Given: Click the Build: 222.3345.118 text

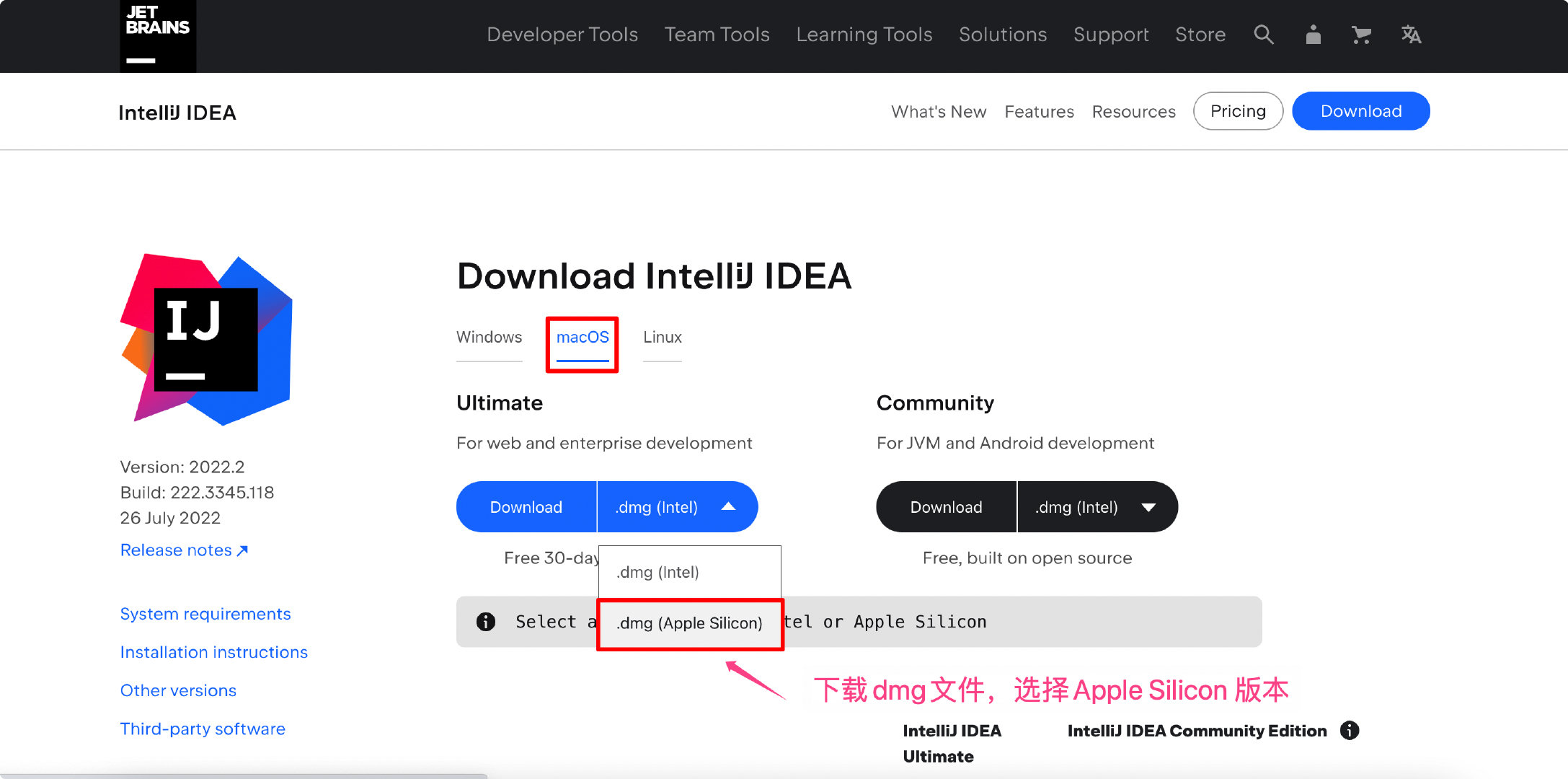Looking at the screenshot, I should [197, 493].
